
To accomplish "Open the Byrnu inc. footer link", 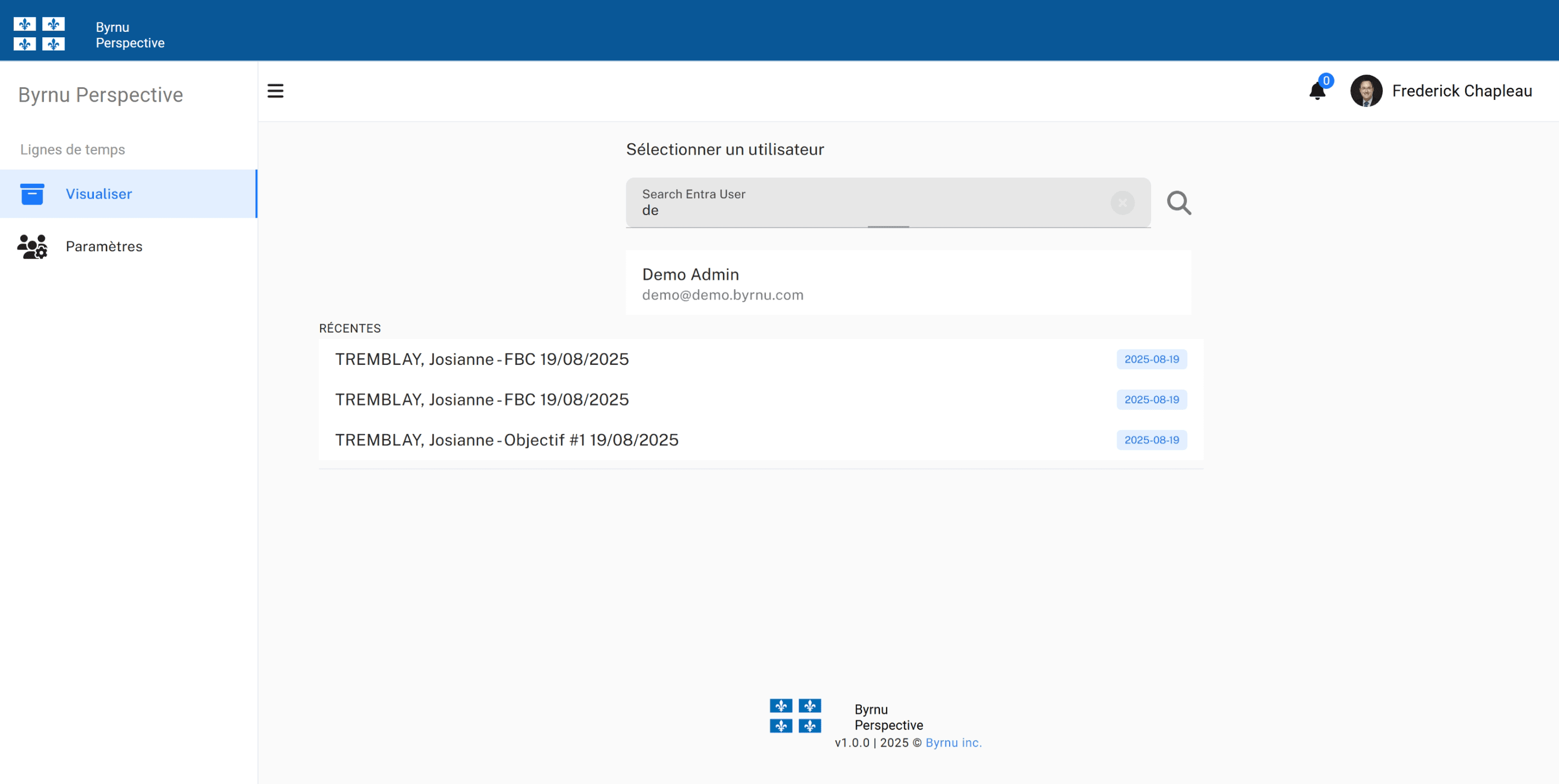I will [x=953, y=743].
